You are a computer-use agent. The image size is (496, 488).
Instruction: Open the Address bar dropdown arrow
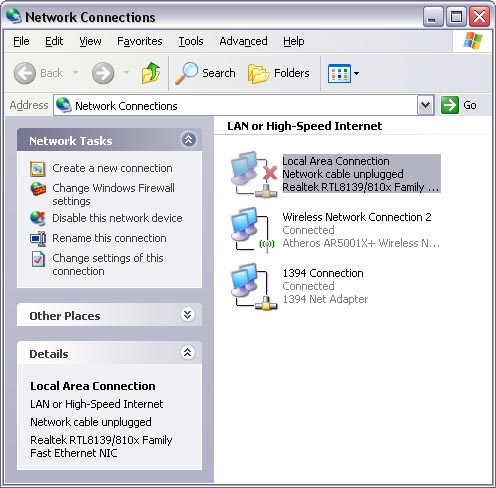click(425, 105)
